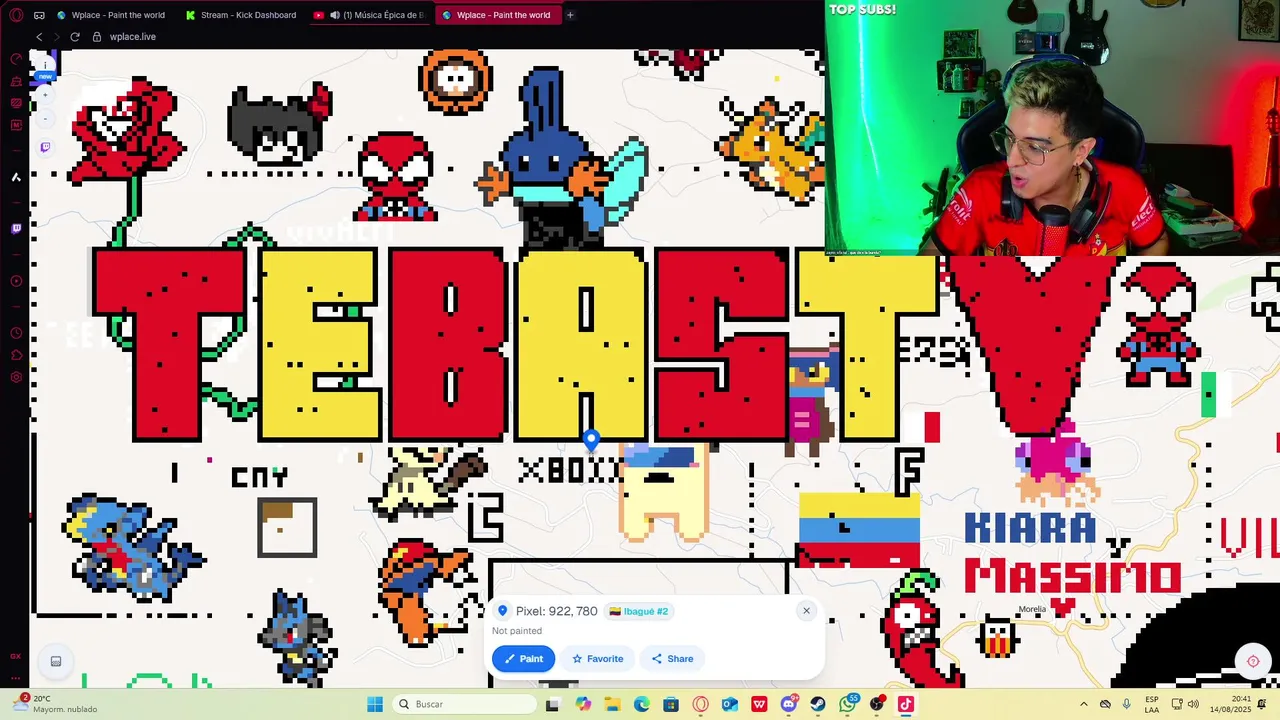Click the 'Pixel: 922, 780' coordinates text
1280x720 pixels.
tap(556, 611)
